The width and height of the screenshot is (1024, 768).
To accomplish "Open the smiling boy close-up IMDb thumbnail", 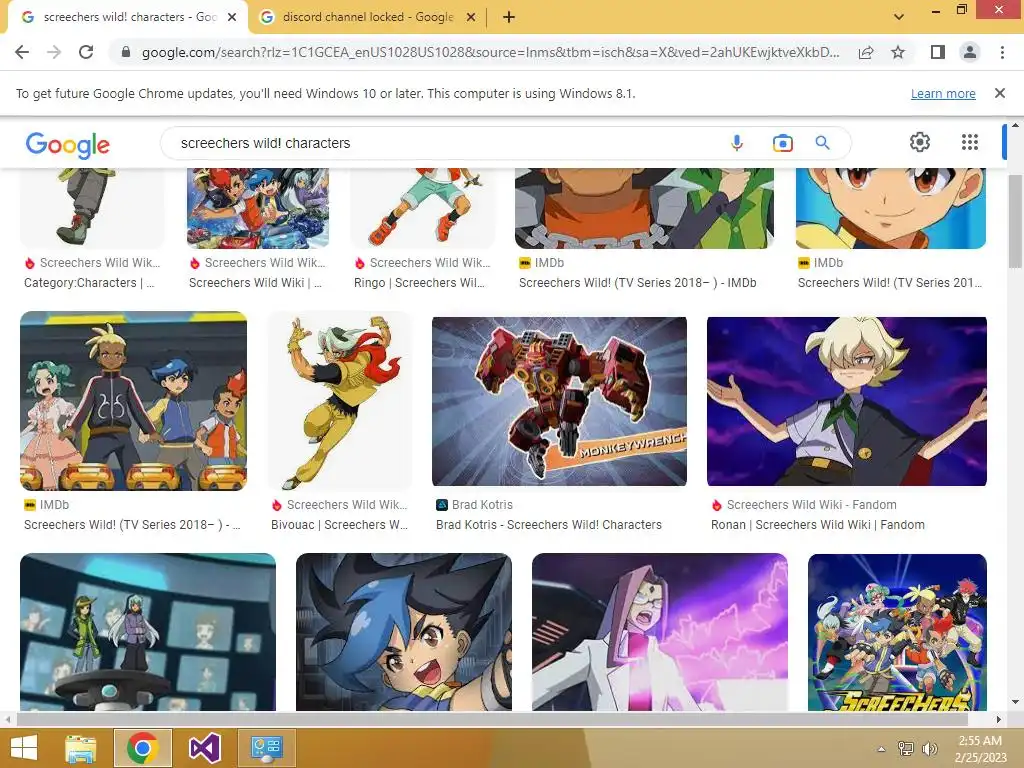I will 891,208.
